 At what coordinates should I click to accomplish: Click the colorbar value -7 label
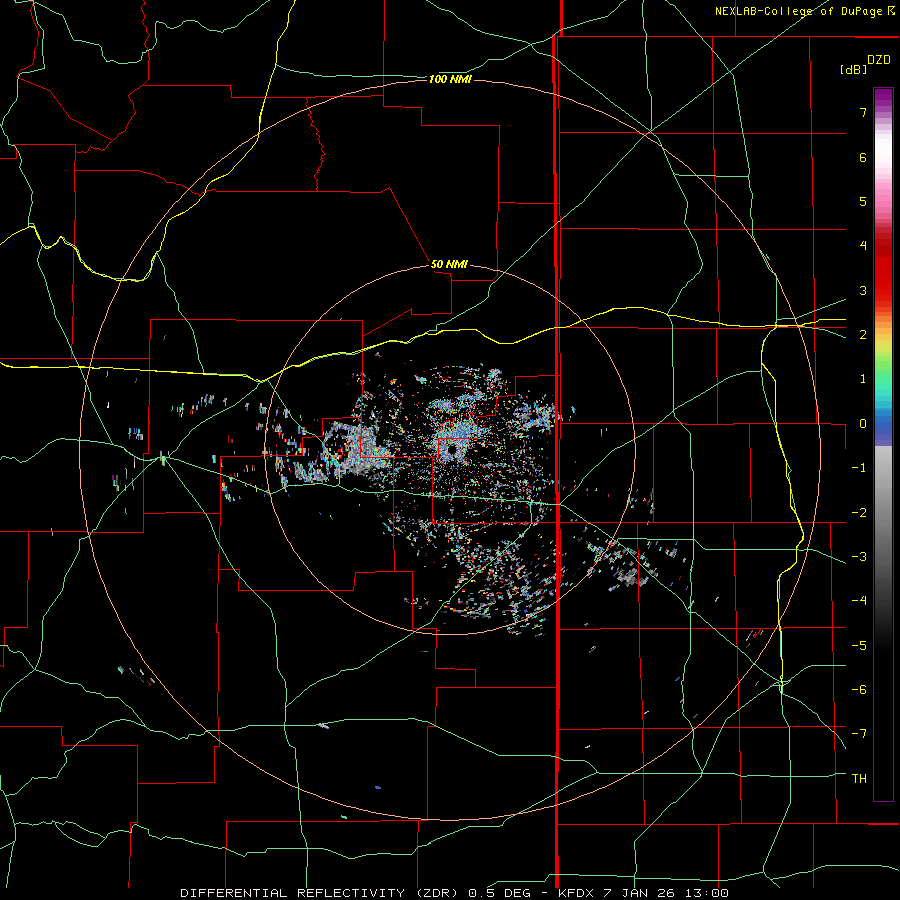859,734
